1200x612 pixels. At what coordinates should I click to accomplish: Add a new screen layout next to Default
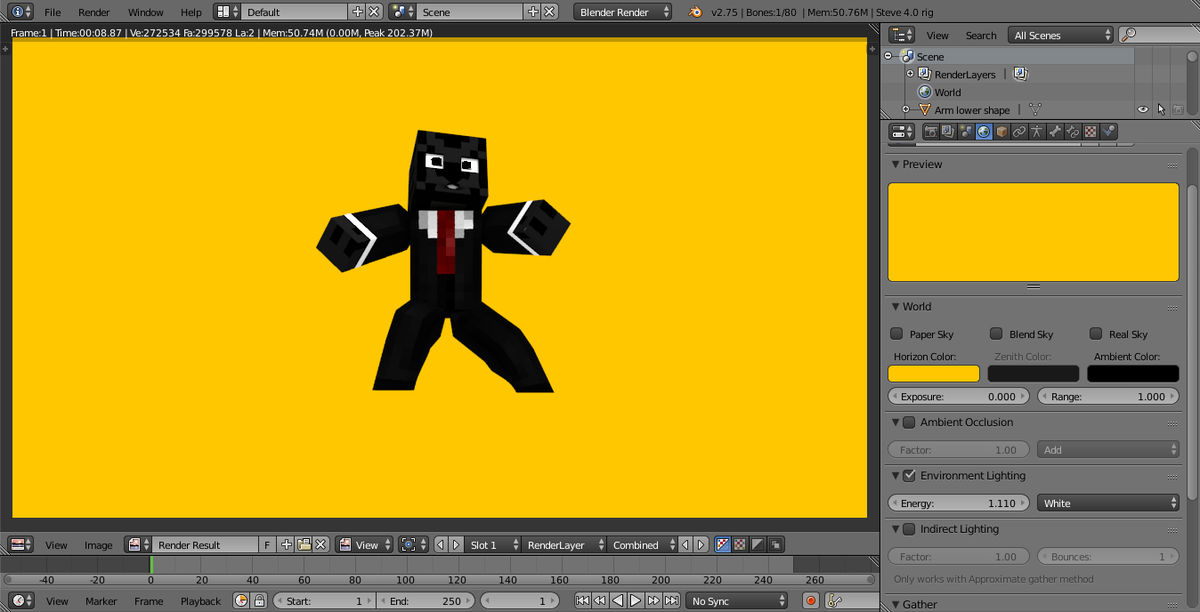357,12
